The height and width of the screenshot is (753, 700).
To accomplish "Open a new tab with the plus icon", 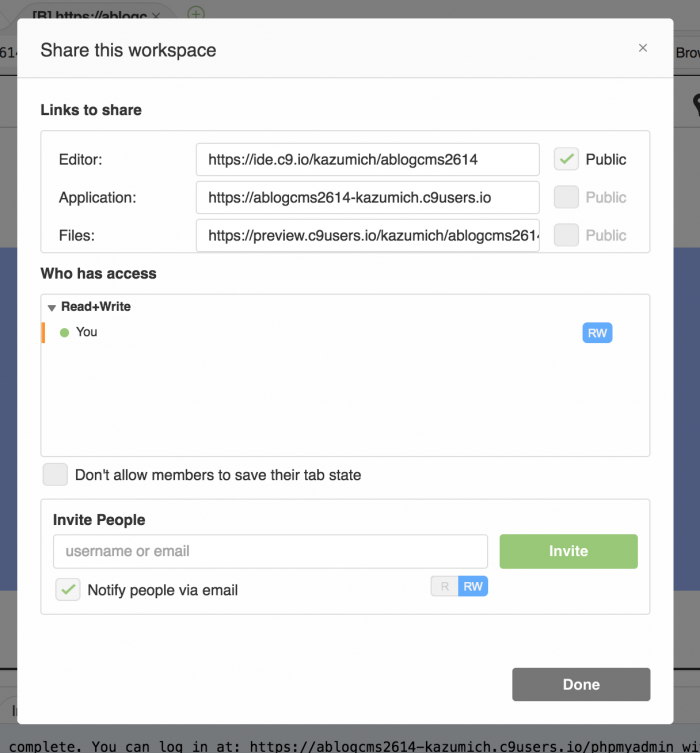I will click(195, 13).
